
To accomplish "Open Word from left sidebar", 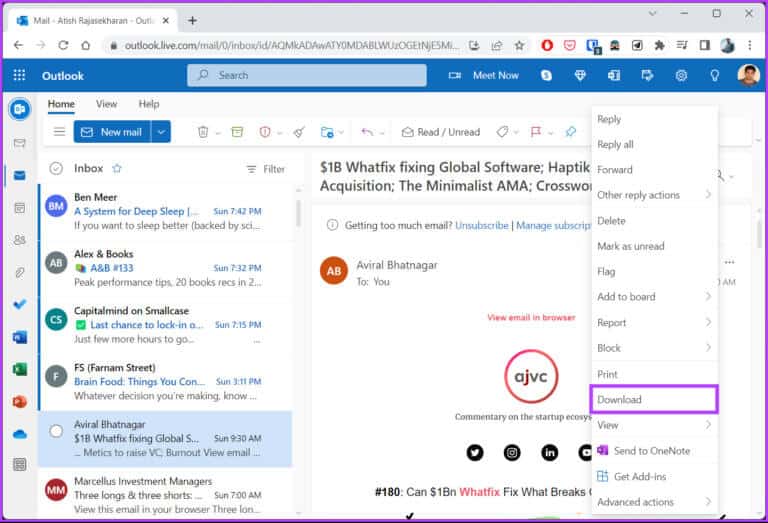I will 20,337.
